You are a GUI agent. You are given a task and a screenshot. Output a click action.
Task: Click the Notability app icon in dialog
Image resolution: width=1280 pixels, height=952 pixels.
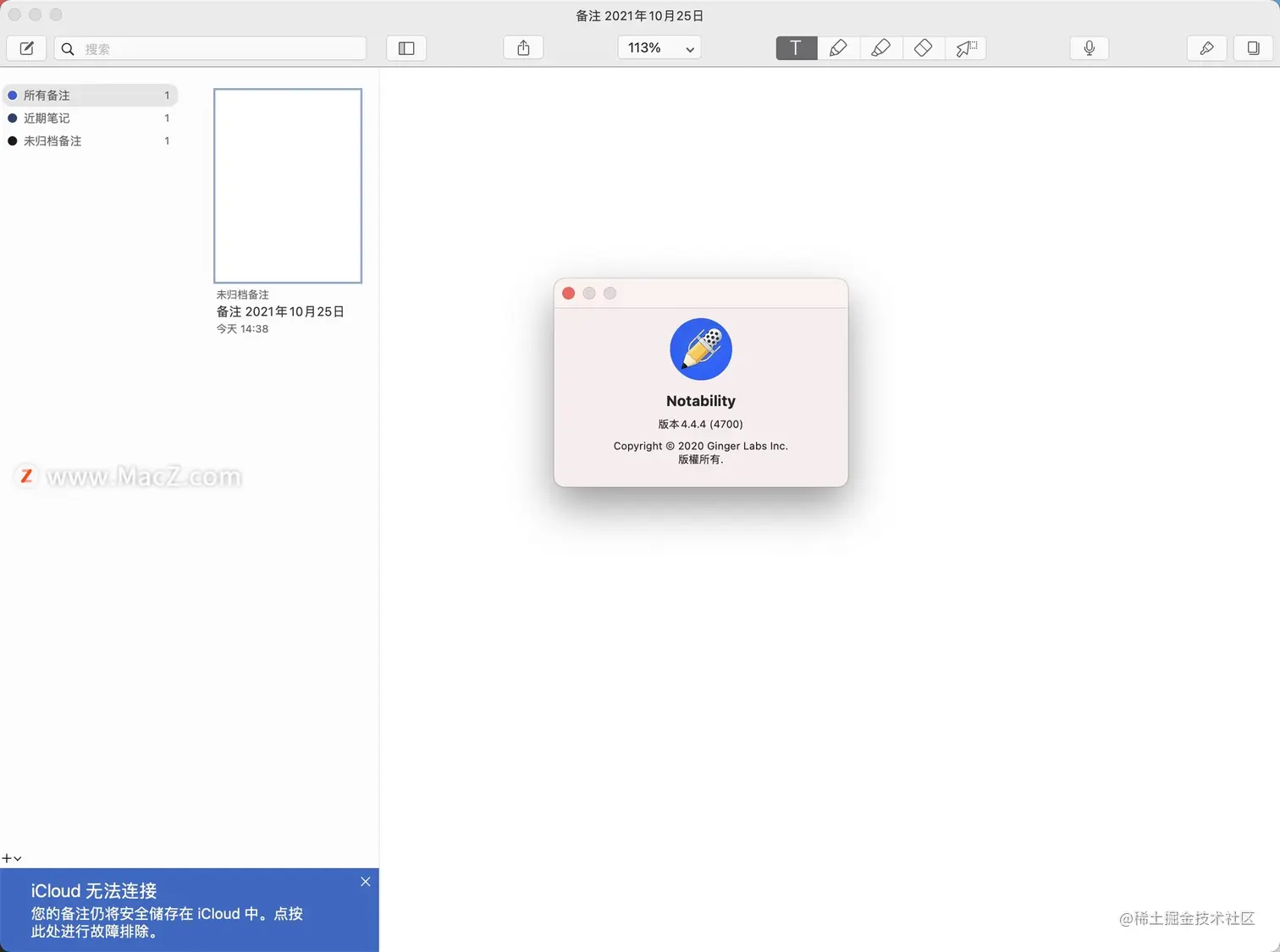tap(701, 349)
